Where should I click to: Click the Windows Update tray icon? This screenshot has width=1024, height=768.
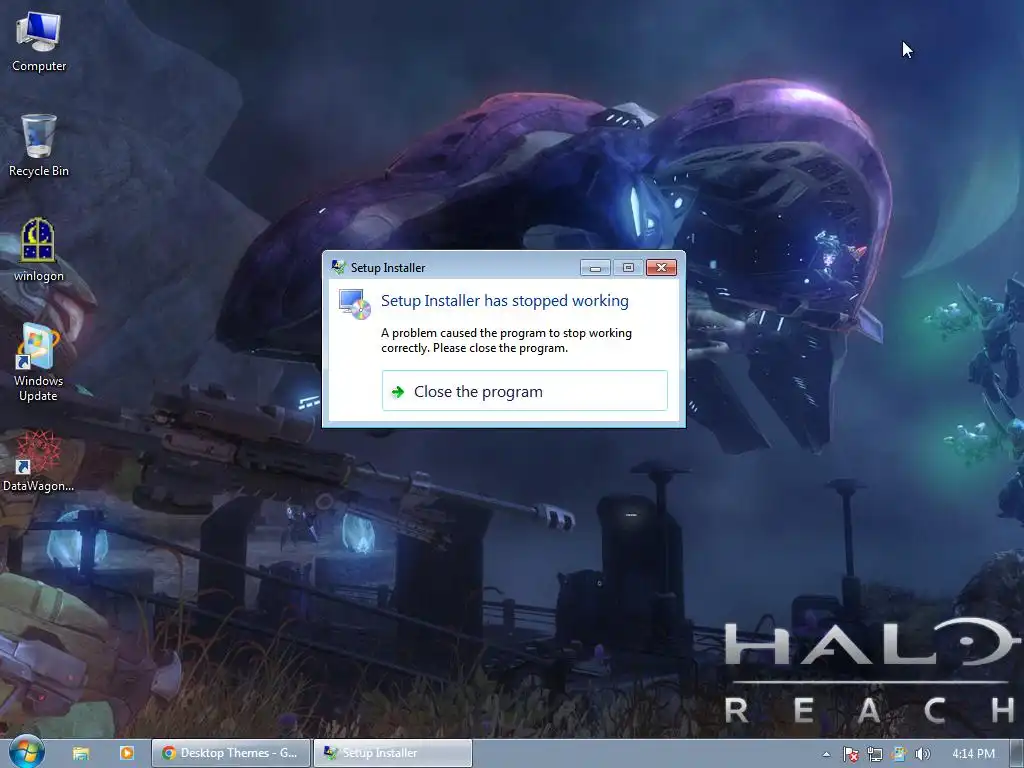tap(899, 754)
